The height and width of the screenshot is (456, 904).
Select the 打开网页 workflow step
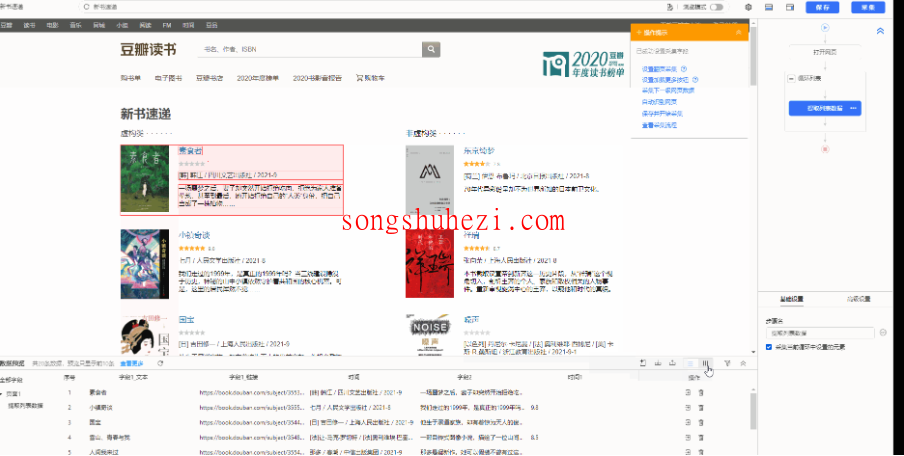[x=825, y=52]
